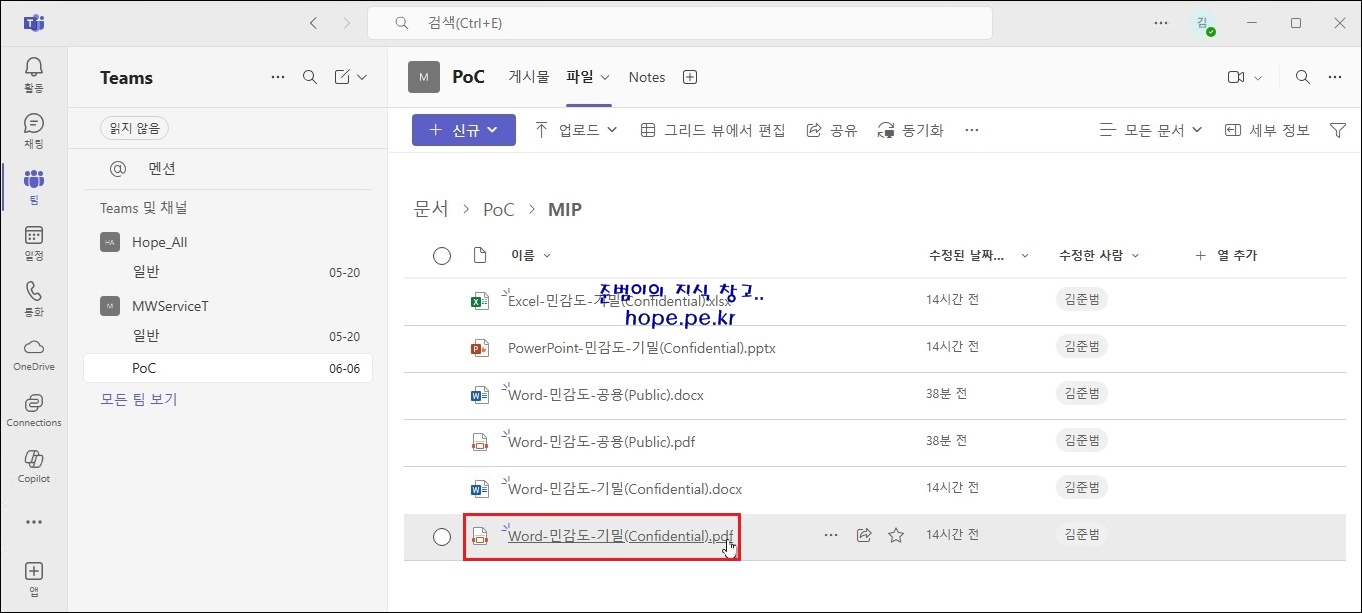Open the Calls phone icon

(x=34, y=298)
